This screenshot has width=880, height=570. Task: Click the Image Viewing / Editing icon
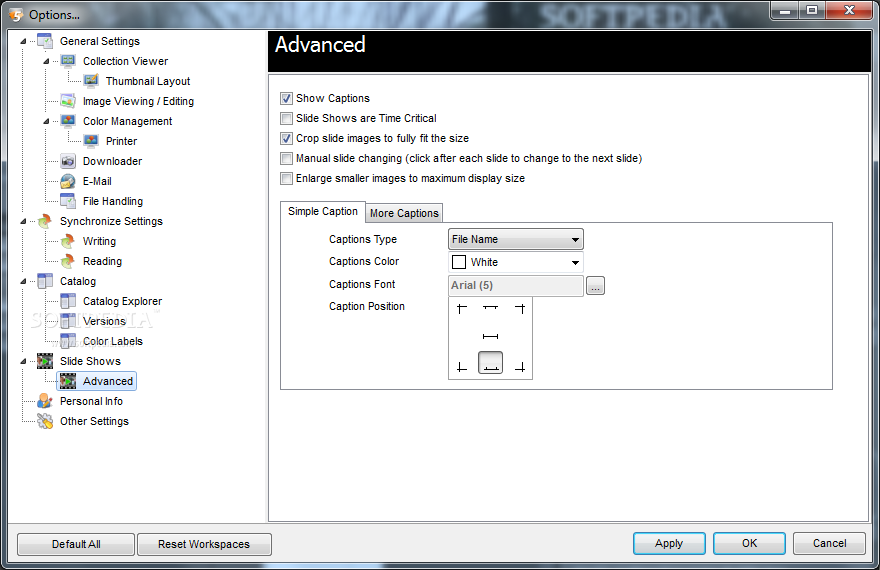pos(68,101)
